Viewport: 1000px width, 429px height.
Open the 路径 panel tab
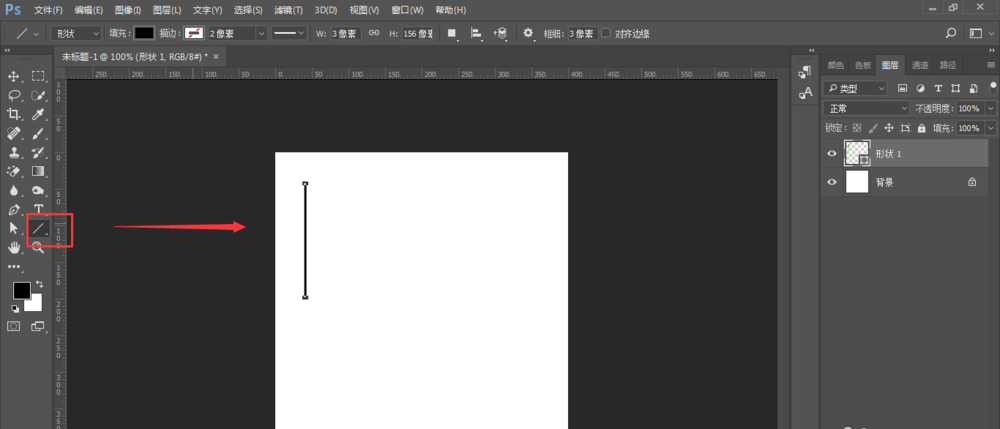(947, 65)
